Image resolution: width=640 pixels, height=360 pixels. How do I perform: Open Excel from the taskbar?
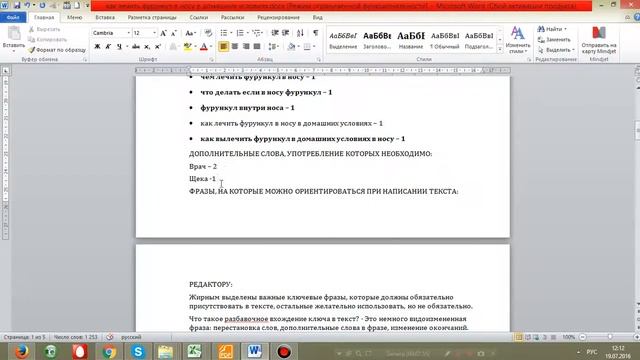click(x=195, y=351)
